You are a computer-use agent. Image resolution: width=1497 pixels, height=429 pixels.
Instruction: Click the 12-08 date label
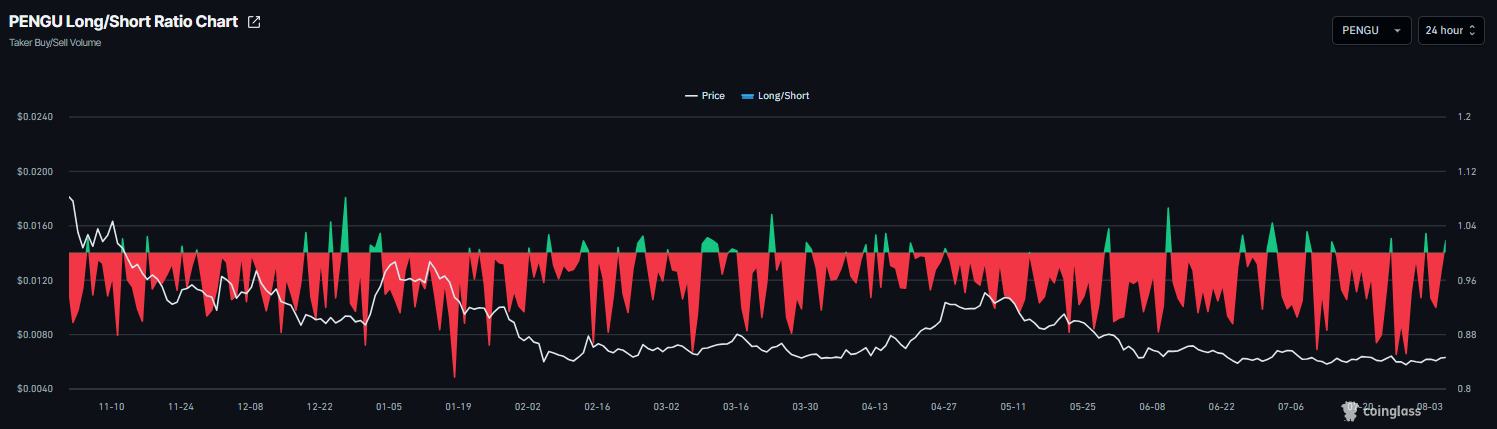click(251, 407)
